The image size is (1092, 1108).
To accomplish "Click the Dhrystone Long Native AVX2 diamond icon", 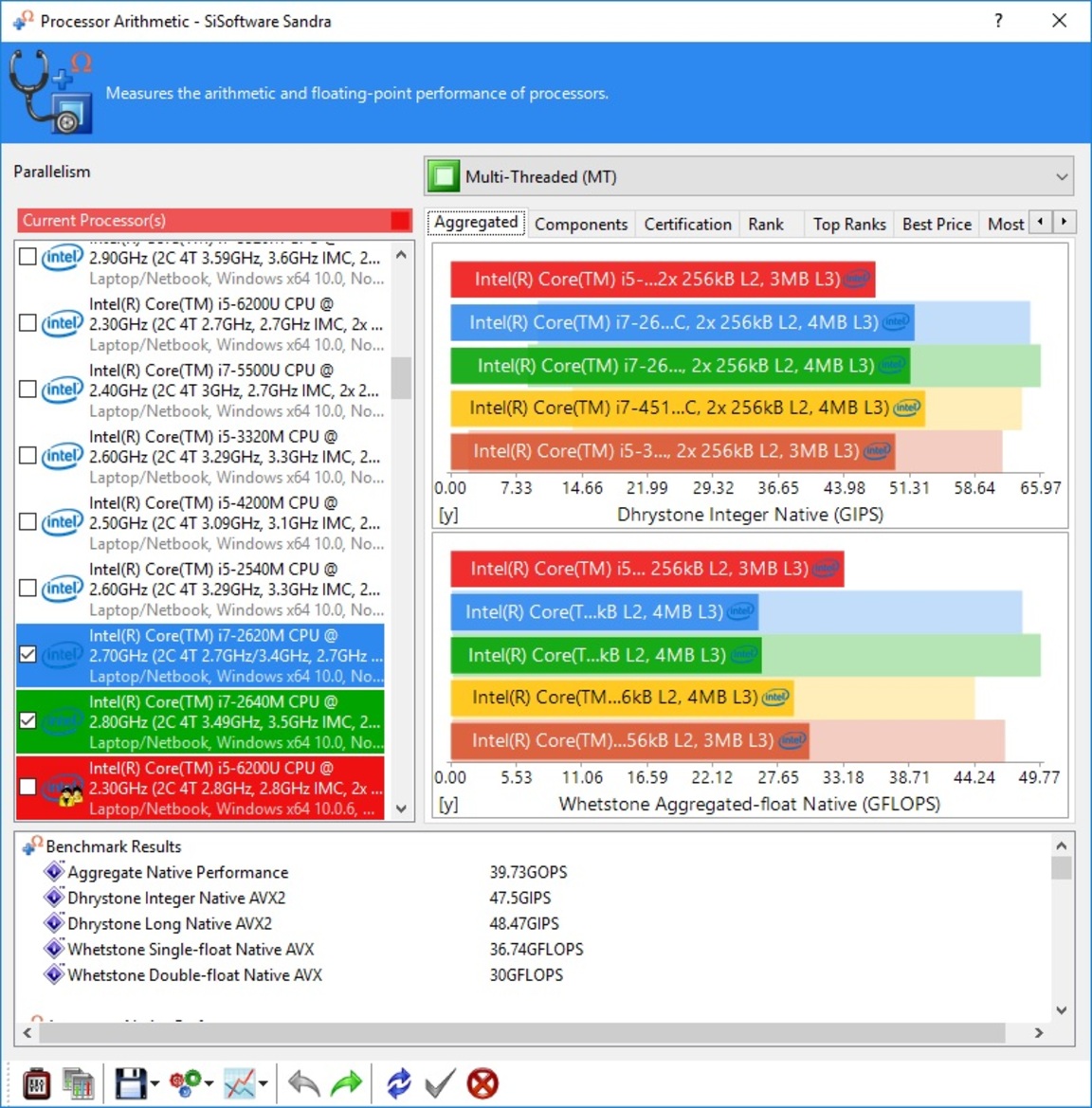I will (x=54, y=923).
